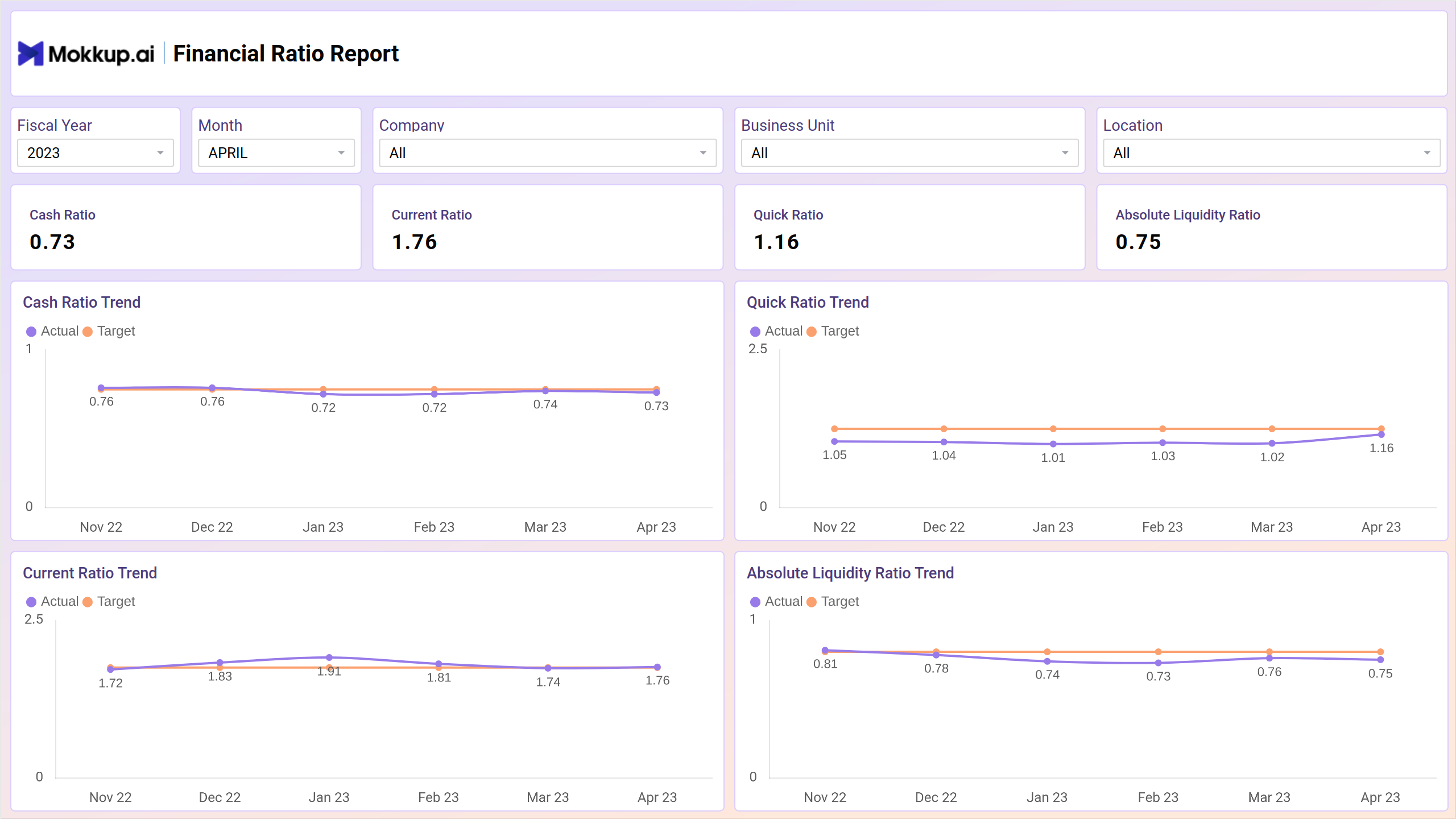The height and width of the screenshot is (819, 1456).
Task: Click the 1.83 Dec 22 current ratio point
Action: [220, 663]
